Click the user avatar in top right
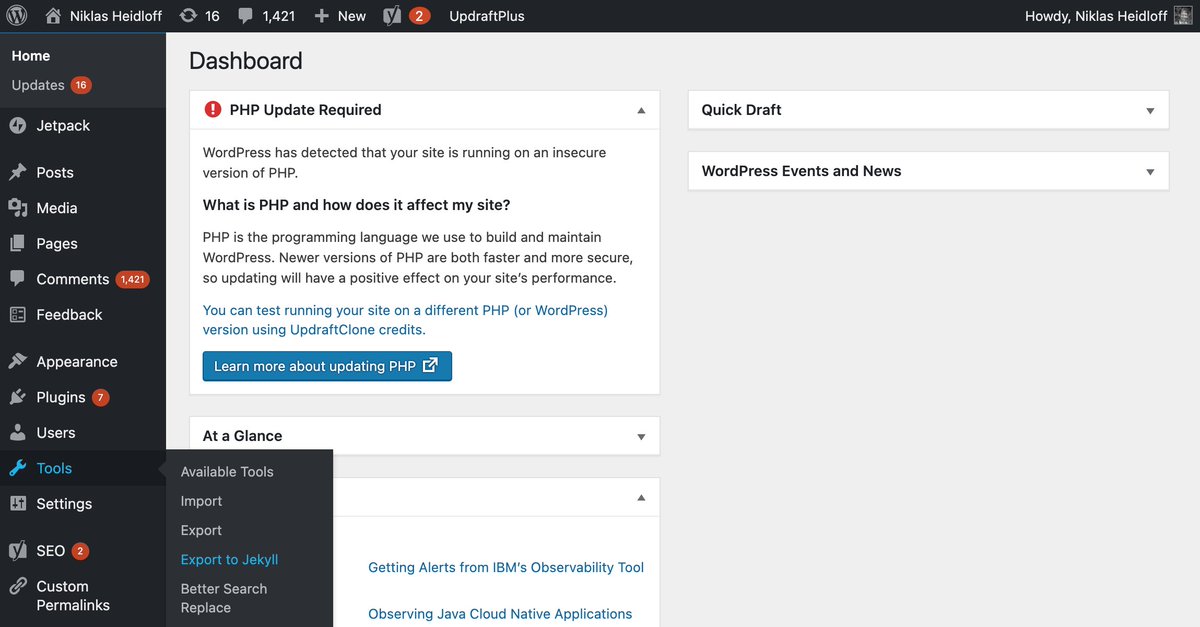This screenshot has height=627, width=1200. point(1182,16)
